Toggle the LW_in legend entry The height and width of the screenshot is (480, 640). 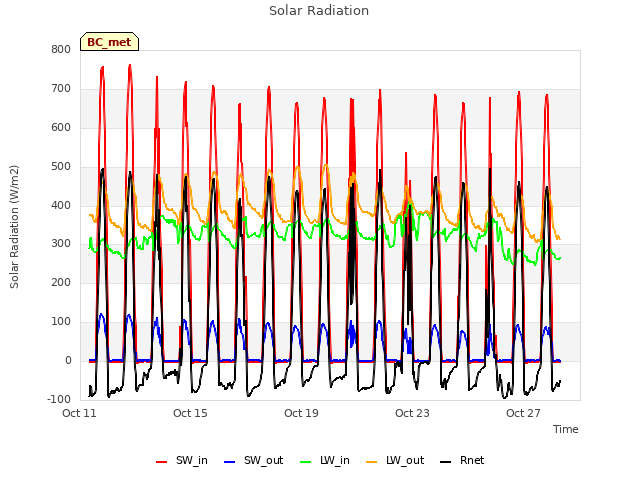pyautogui.click(x=325, y=460)
